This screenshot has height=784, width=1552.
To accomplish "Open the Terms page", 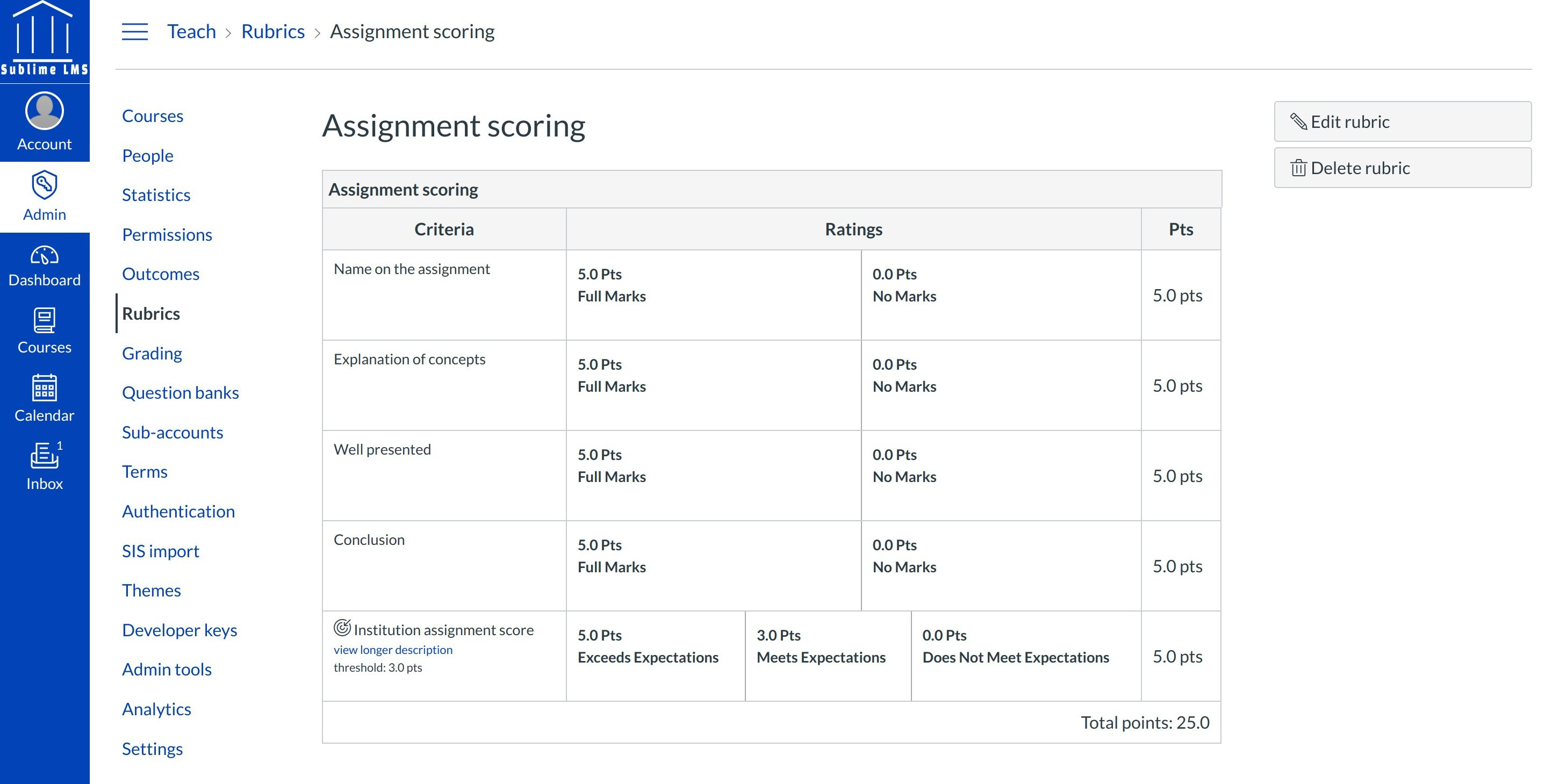I will tap(145, 471).
